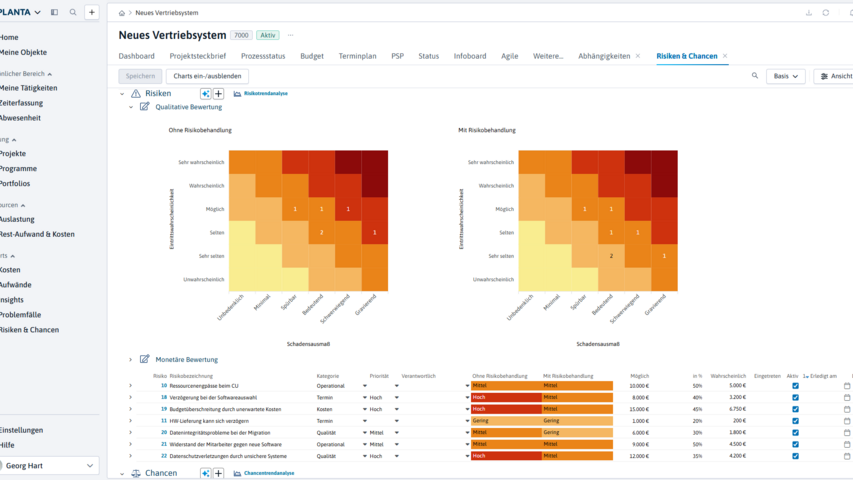Image resolution: width=853 pixels, height=480 pixels.
Task: Go to home via breadcrumb house icon
Action: [121, 13]
